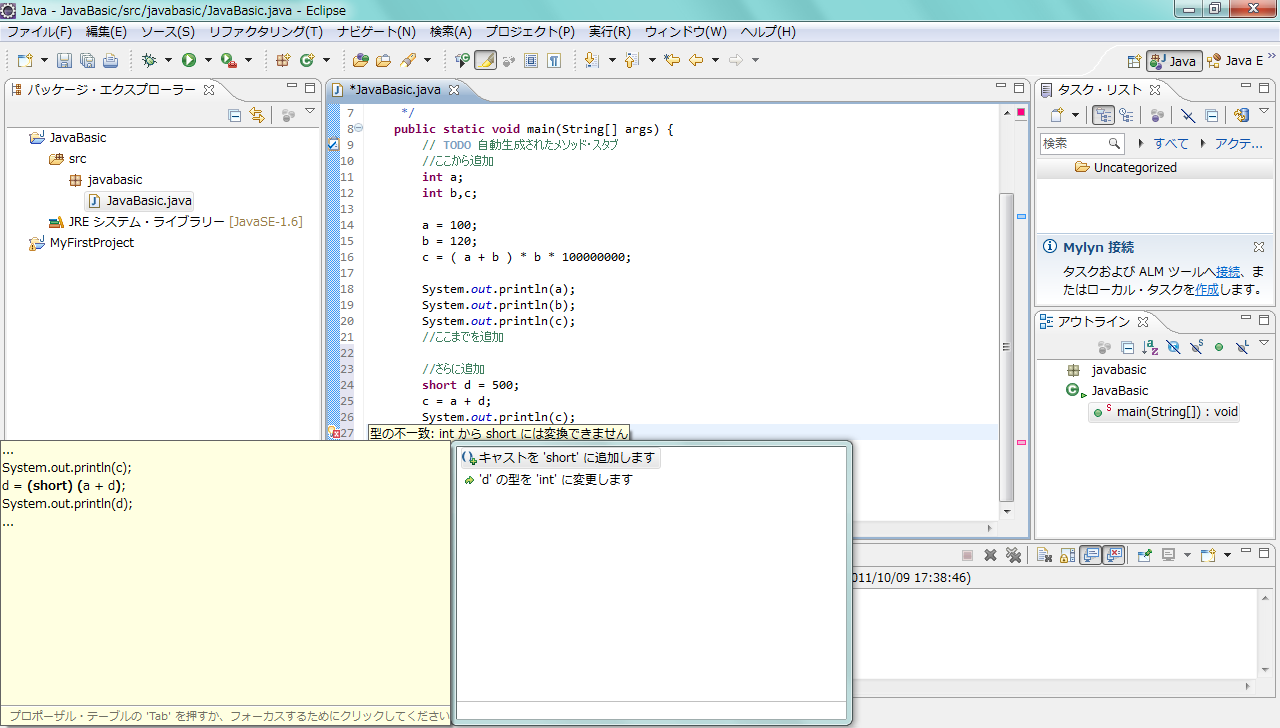The height and width of the screenshot is (728, 1280).
Task: Pin the console view
Action: point(1145,555)
